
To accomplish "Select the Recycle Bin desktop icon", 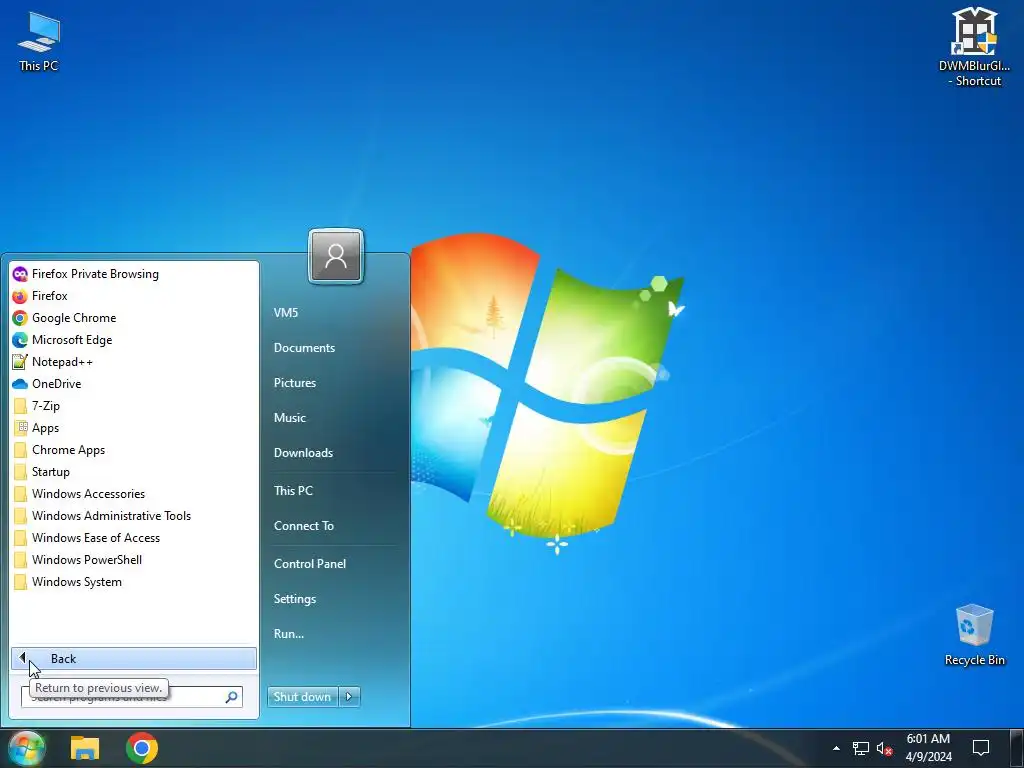I will [974, 635].
